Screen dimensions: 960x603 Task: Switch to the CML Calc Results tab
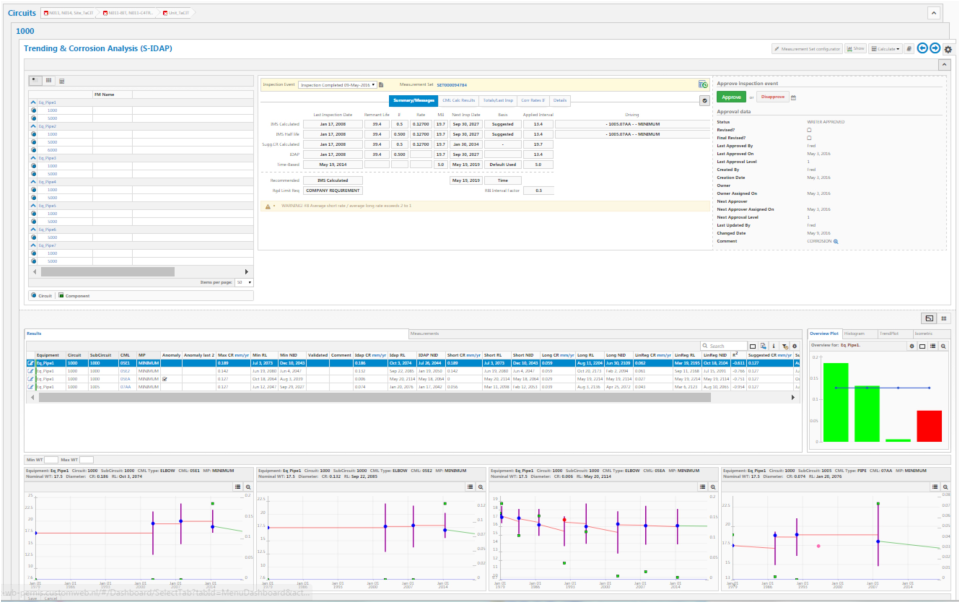[460, 101]
